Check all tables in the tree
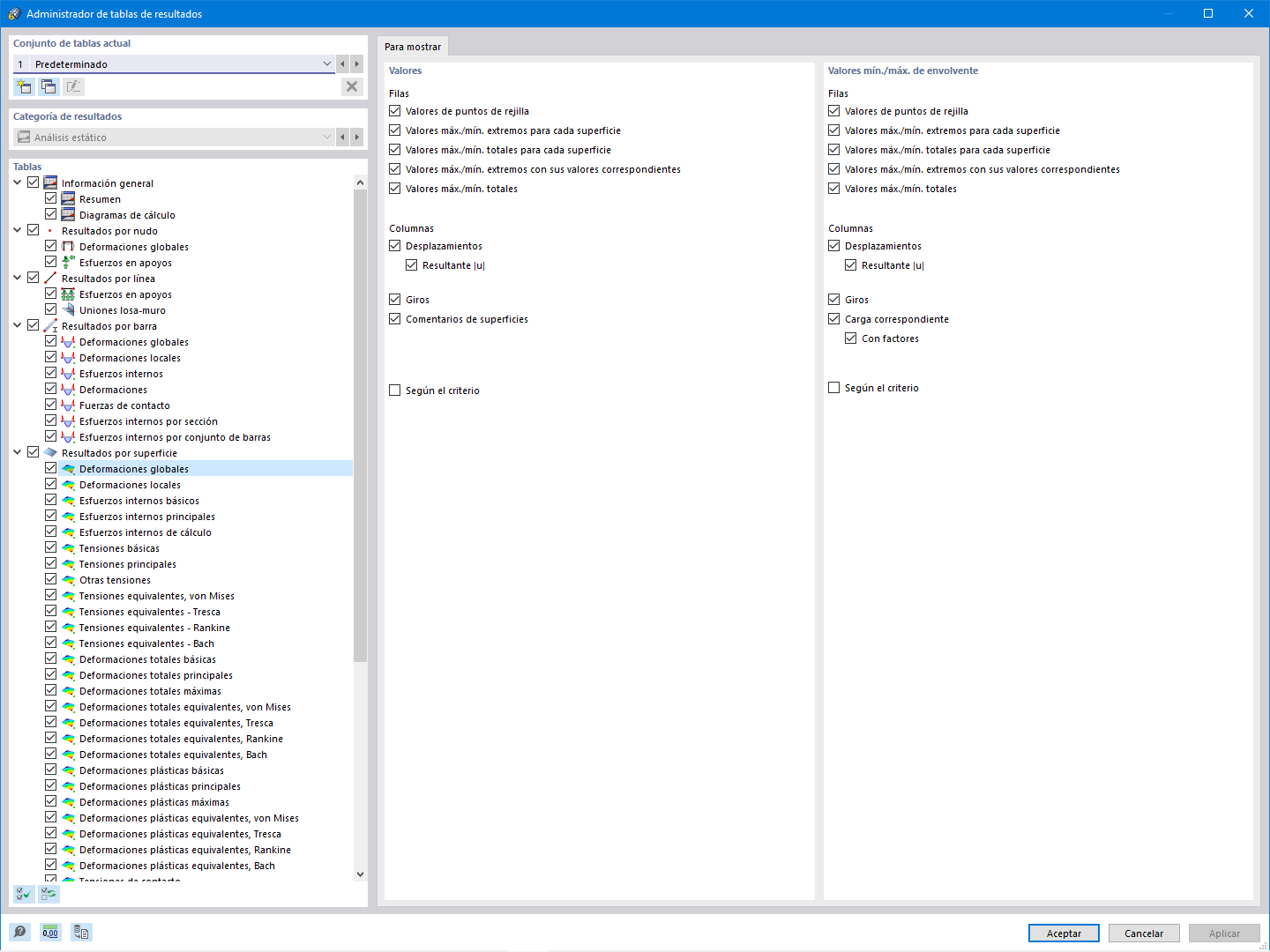 [x=24, y=894]
